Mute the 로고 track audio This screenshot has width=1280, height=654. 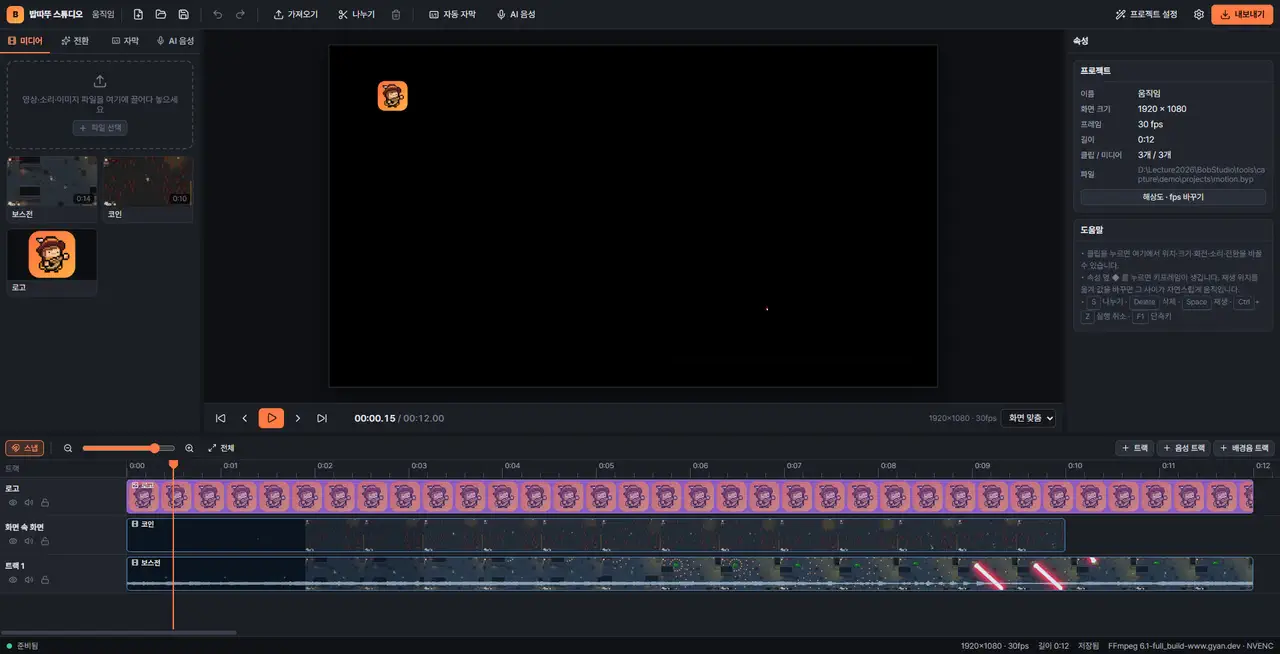tap(29, 502)
